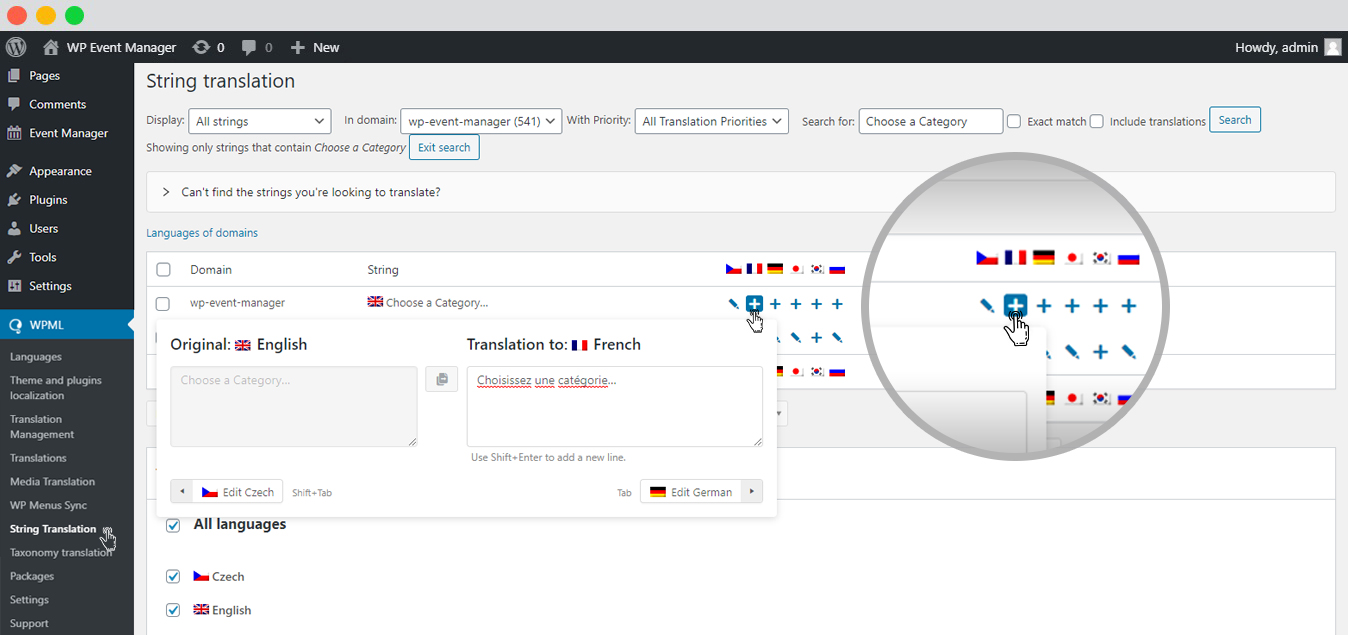This screenshot has height=635, width=1348.
Task: Open String Translation submenu item
Action: pos(53,529)
